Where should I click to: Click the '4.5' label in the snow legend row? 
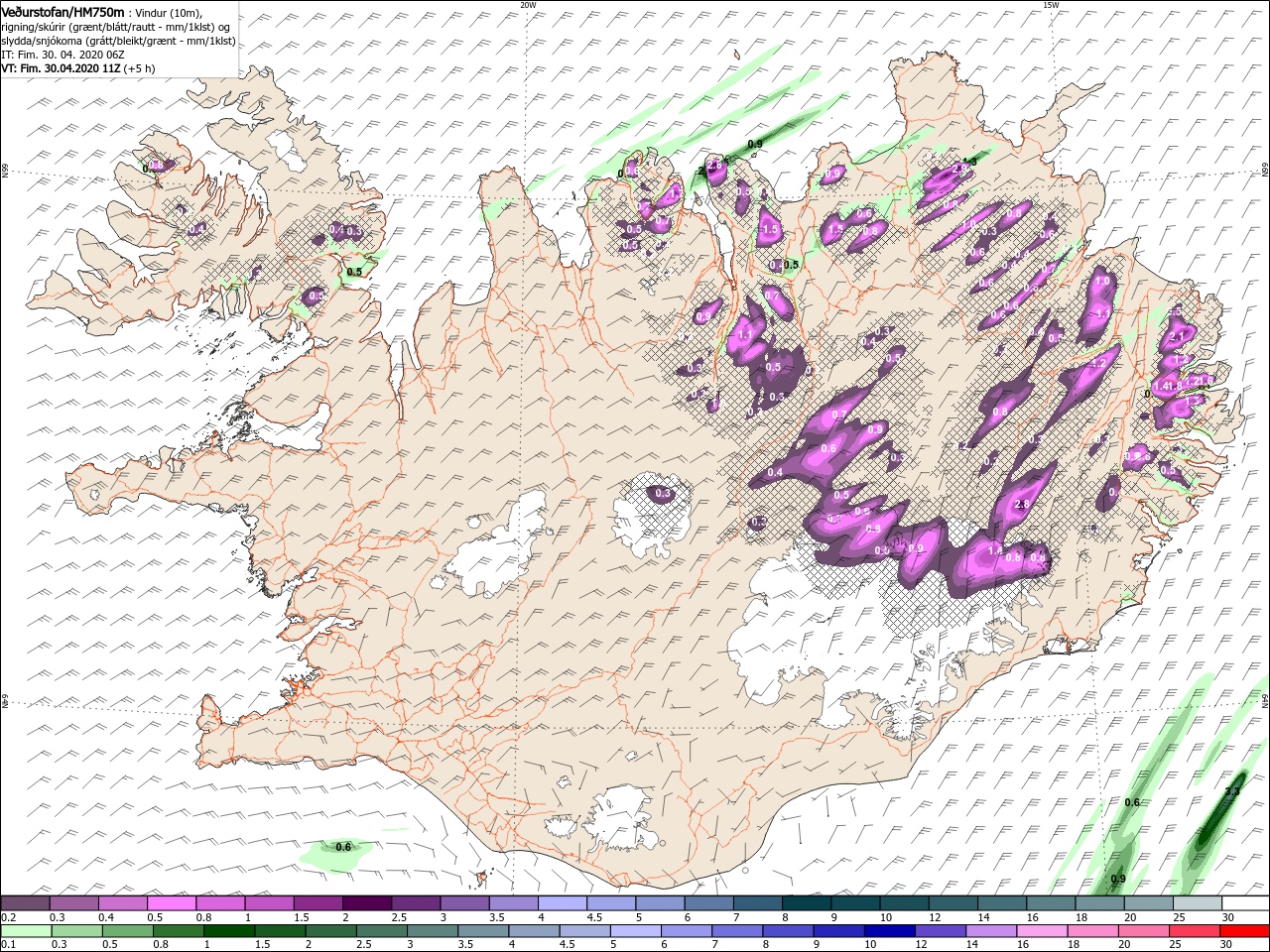point(594,918)
